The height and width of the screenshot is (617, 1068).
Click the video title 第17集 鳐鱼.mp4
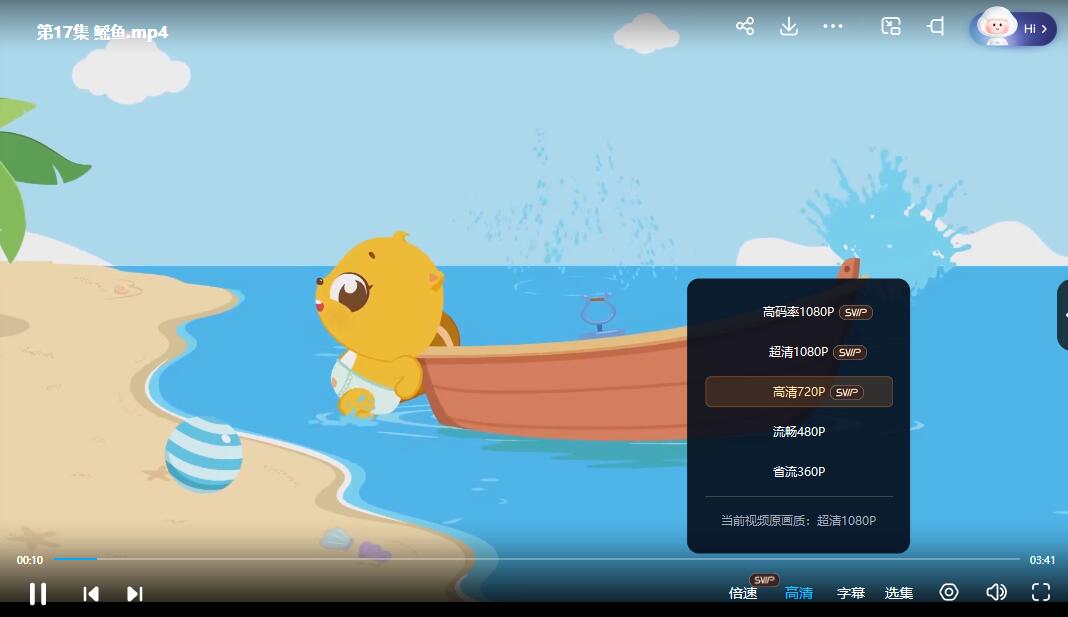tap(102, 32)
